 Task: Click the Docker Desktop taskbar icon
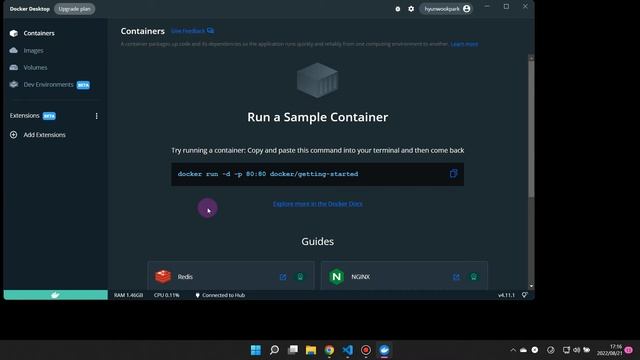(x=384, y=350)
